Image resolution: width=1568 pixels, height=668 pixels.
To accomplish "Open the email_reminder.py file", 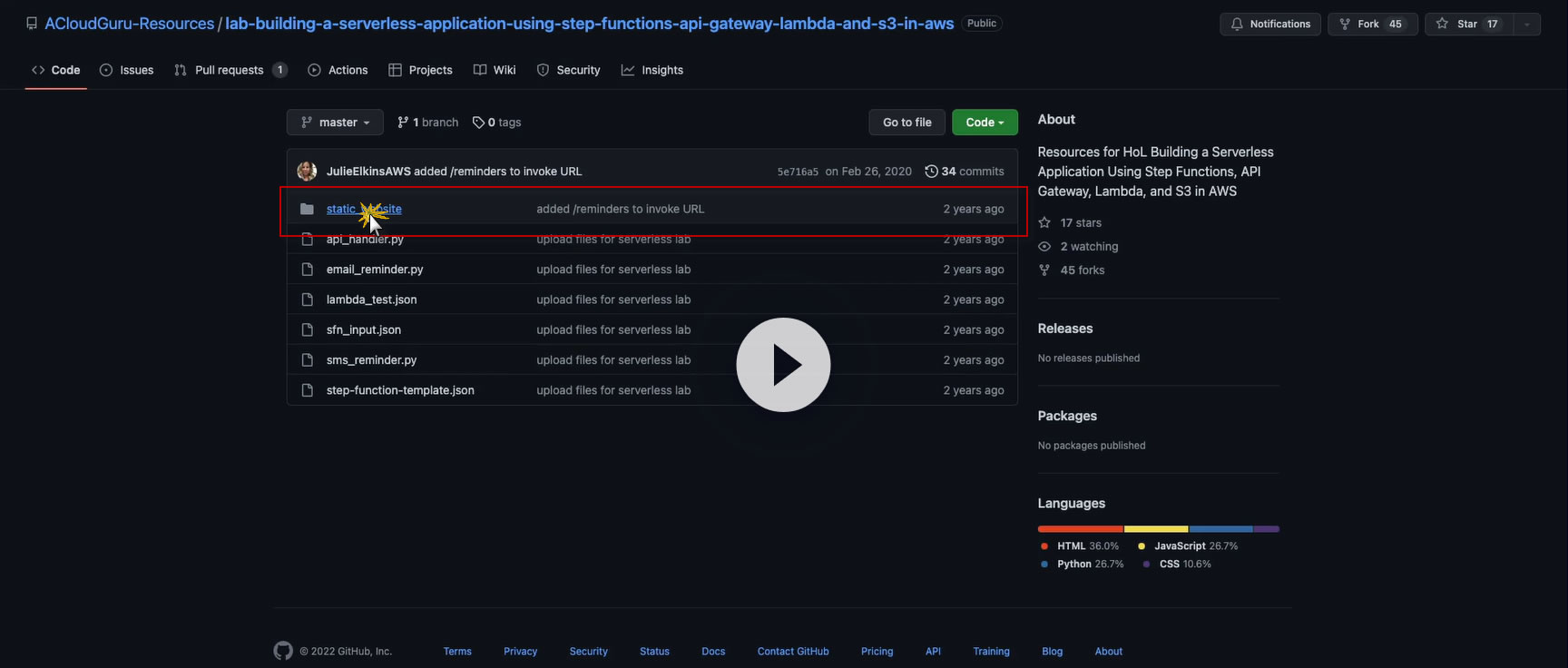I will (375, 270).
